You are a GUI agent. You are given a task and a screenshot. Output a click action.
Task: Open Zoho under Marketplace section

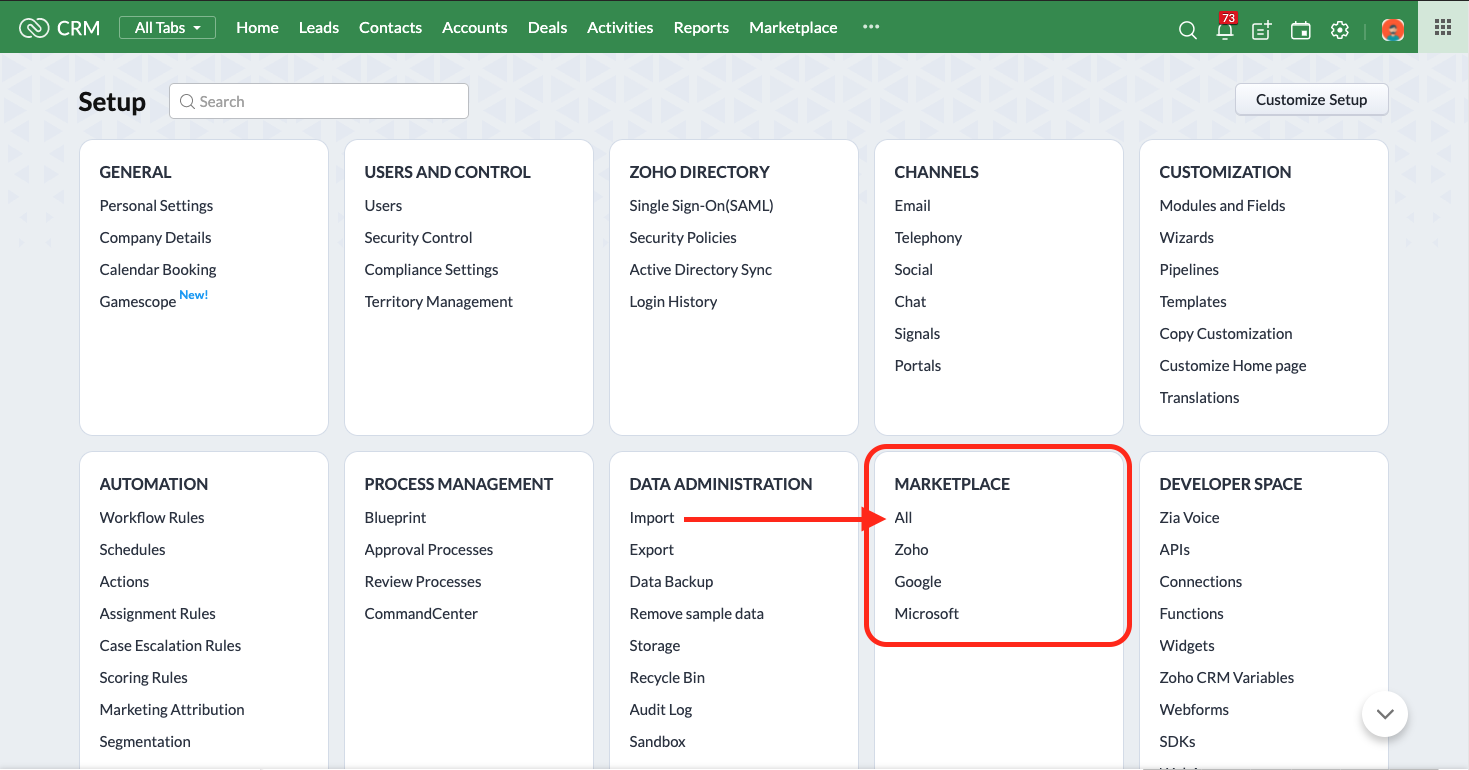point(911,550)
